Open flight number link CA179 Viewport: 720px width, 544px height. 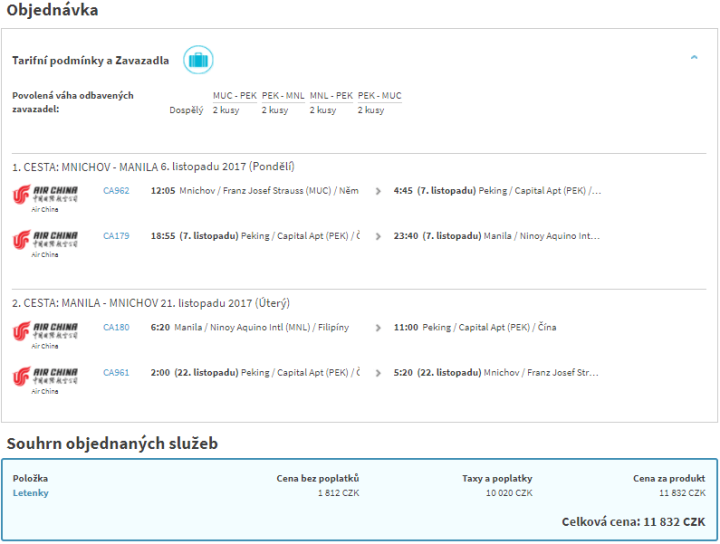pyautogui.click(x=116, y=236)
